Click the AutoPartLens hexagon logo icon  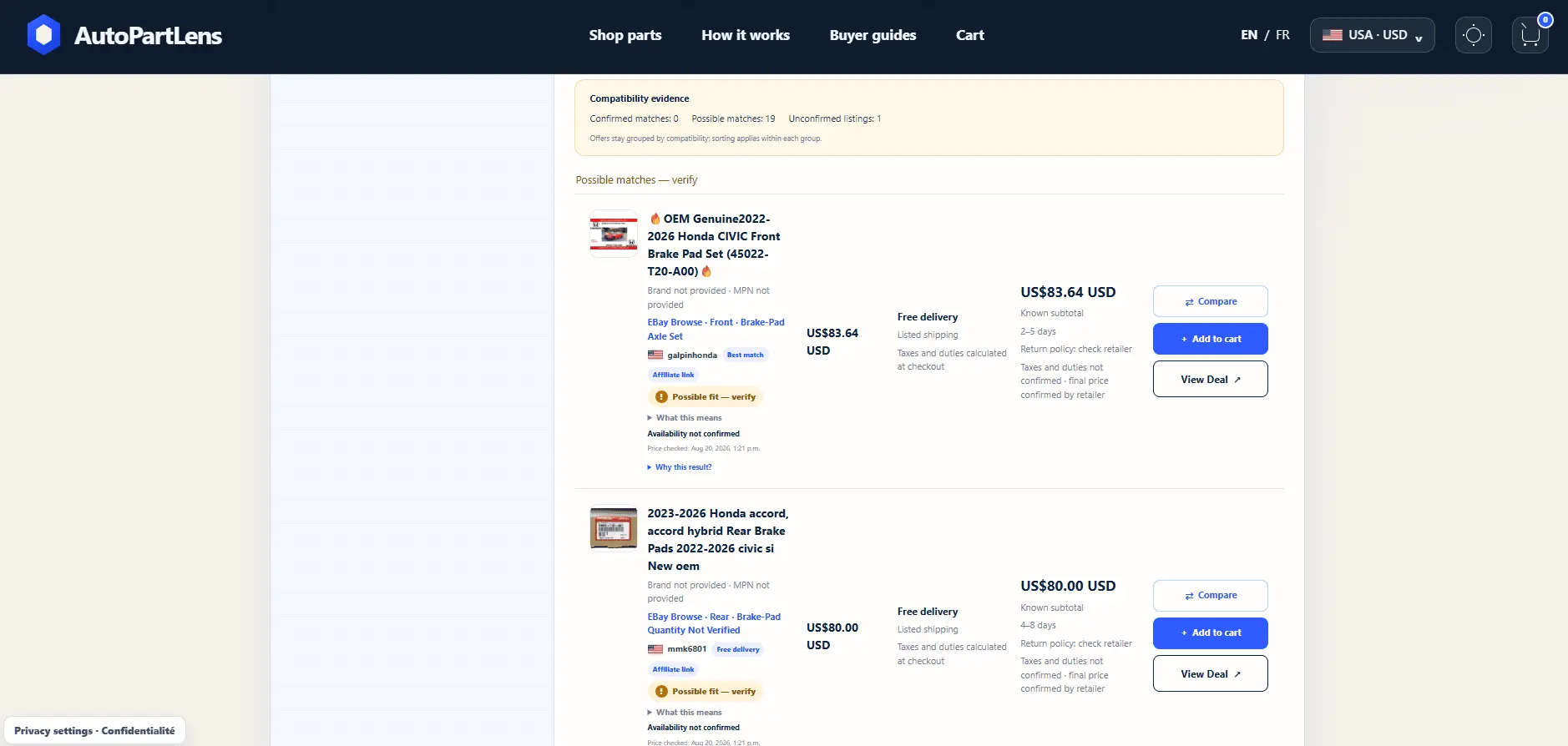43,35
